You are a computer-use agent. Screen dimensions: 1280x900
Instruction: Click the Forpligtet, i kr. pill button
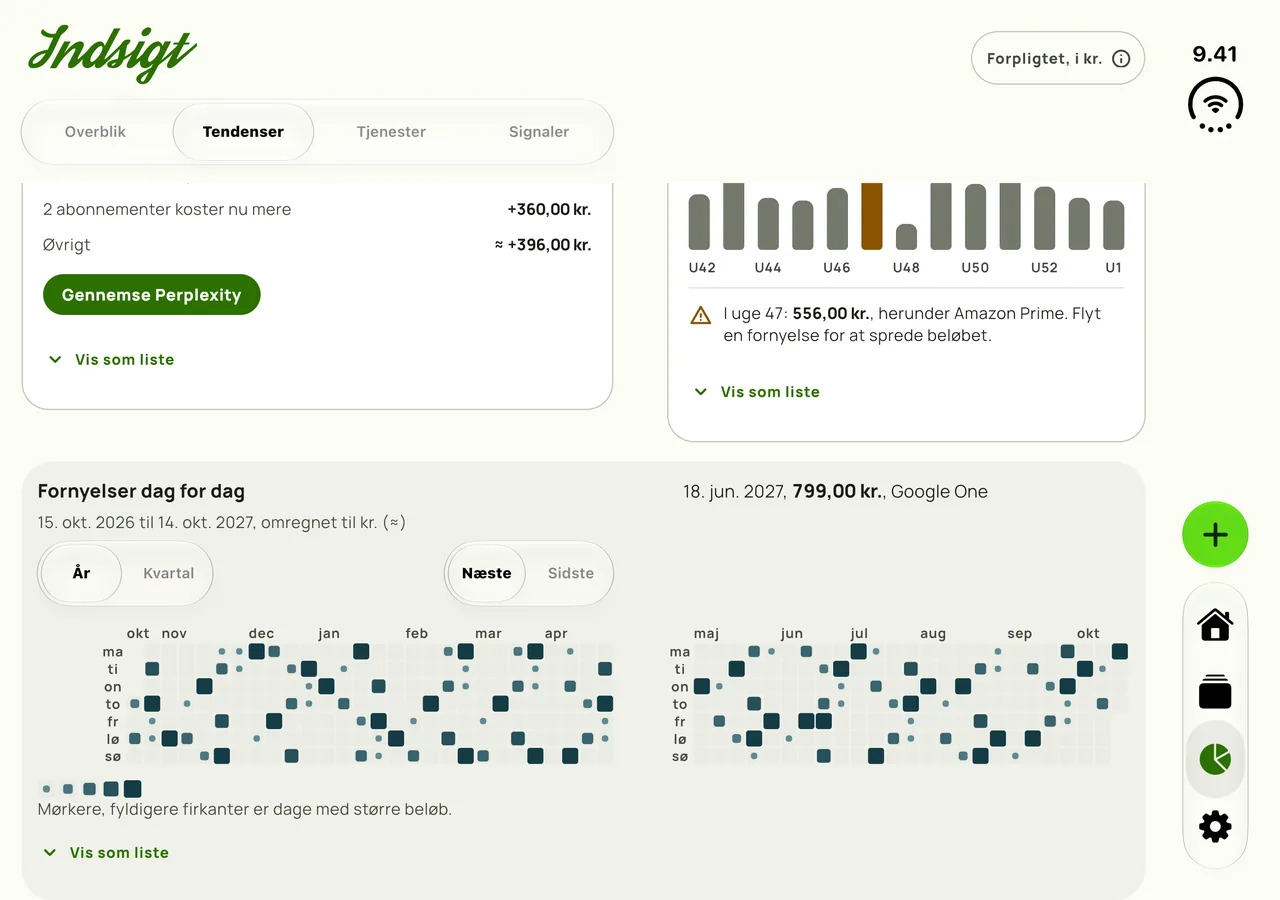(x=1058, y=59)
